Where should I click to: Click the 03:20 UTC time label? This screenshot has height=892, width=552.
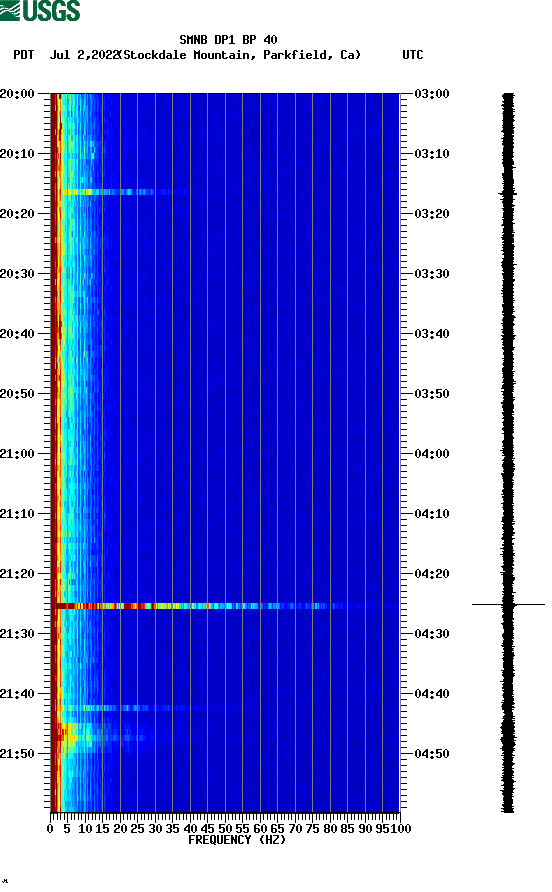click(x=432, y=214)
